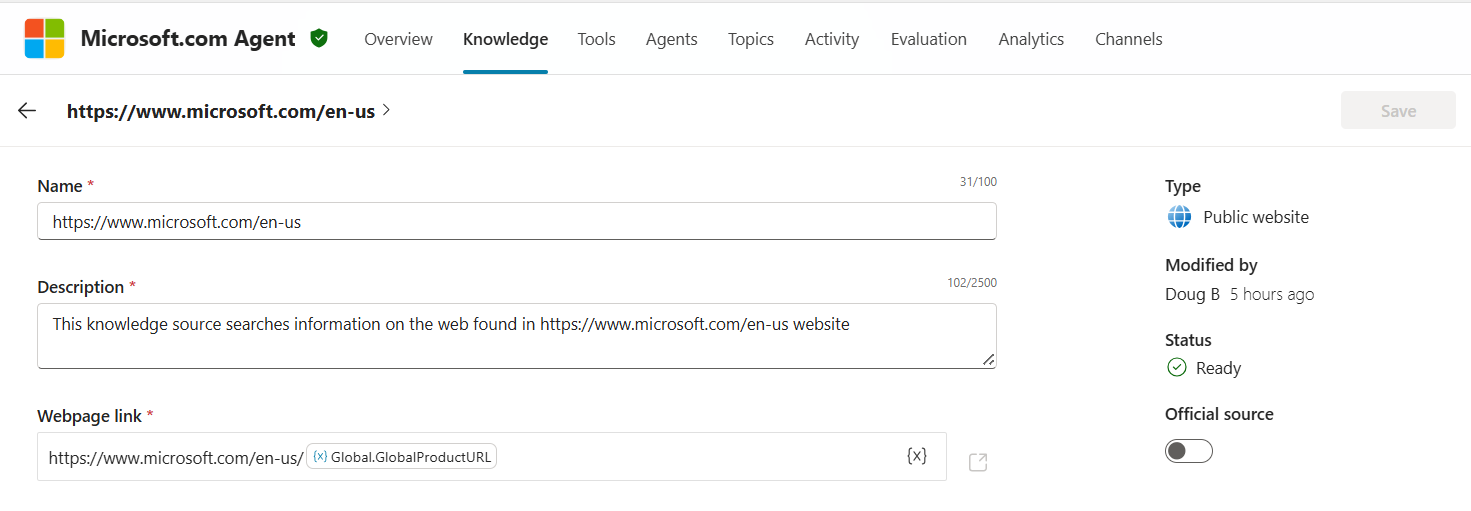
Task: Open the Overview tab
Action: pos(398,39)
